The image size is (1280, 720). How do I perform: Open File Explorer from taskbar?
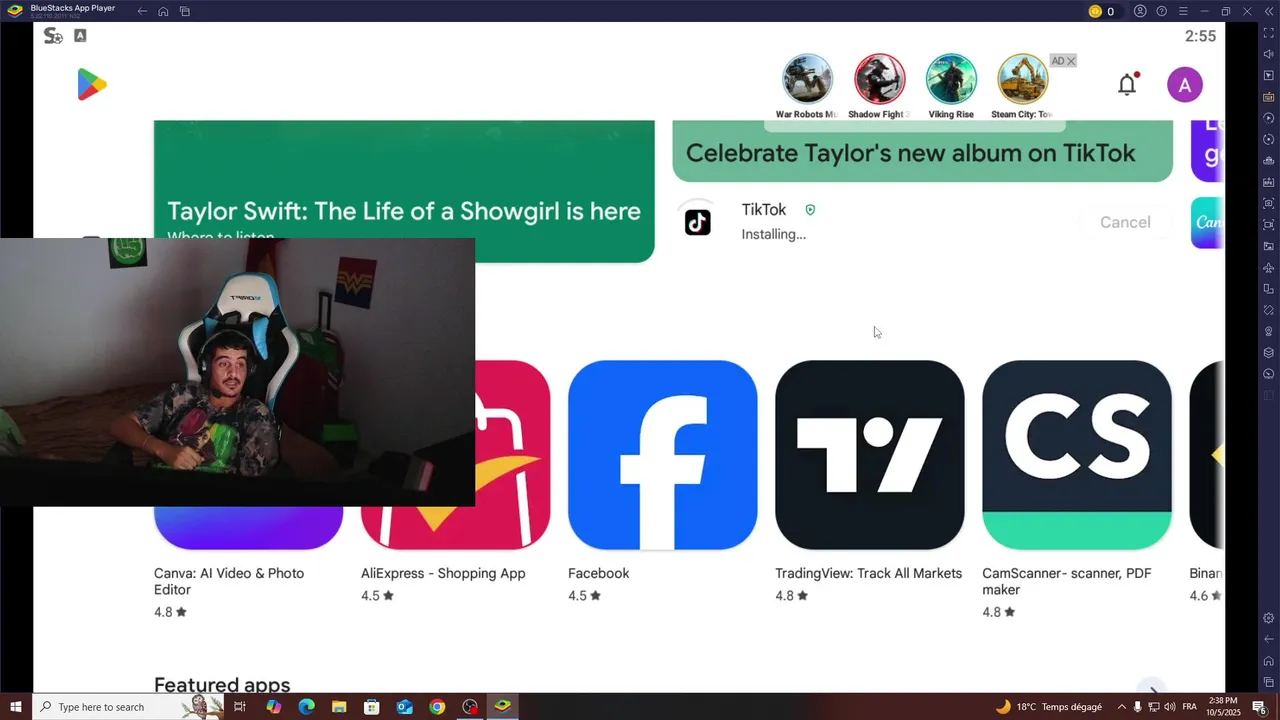[339, 707]
